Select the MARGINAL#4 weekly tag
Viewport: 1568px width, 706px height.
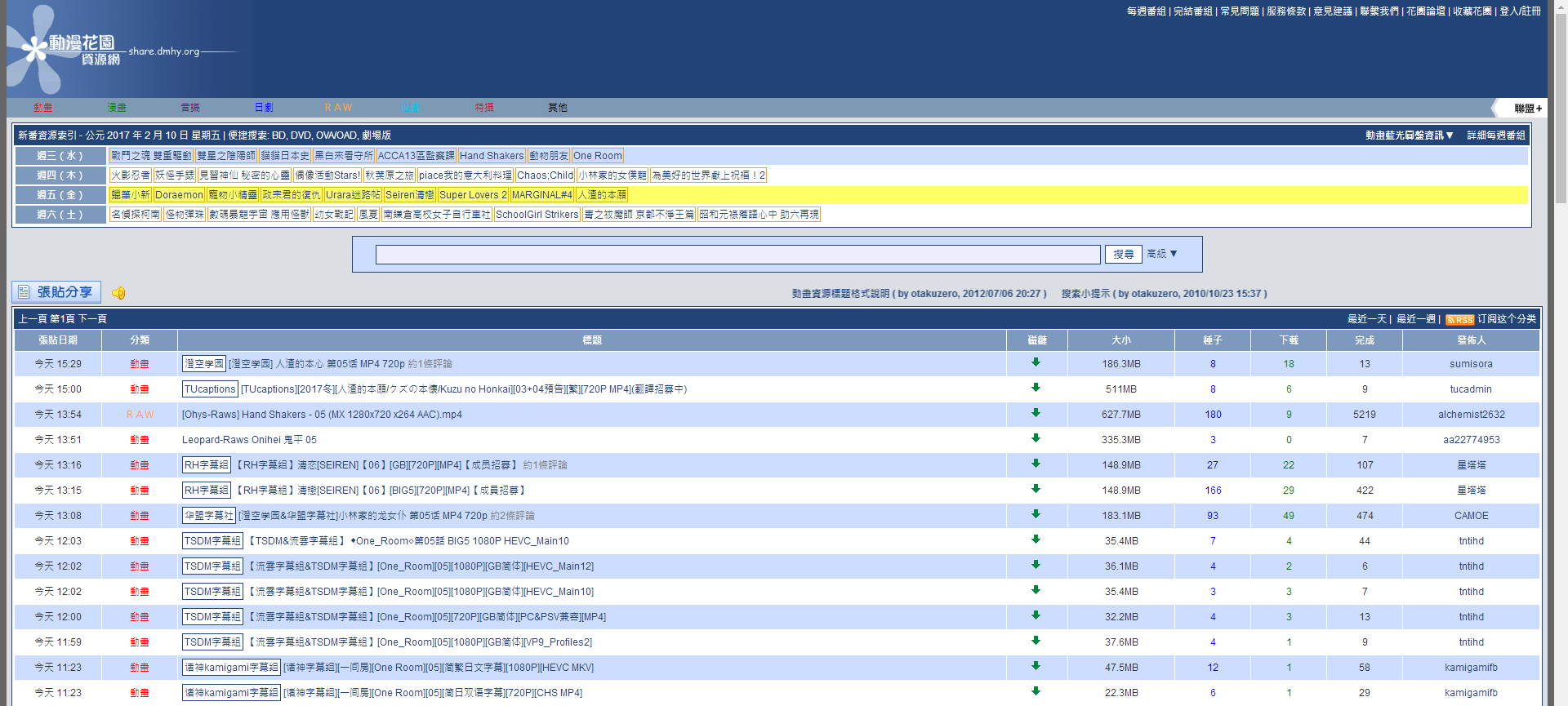542,195
